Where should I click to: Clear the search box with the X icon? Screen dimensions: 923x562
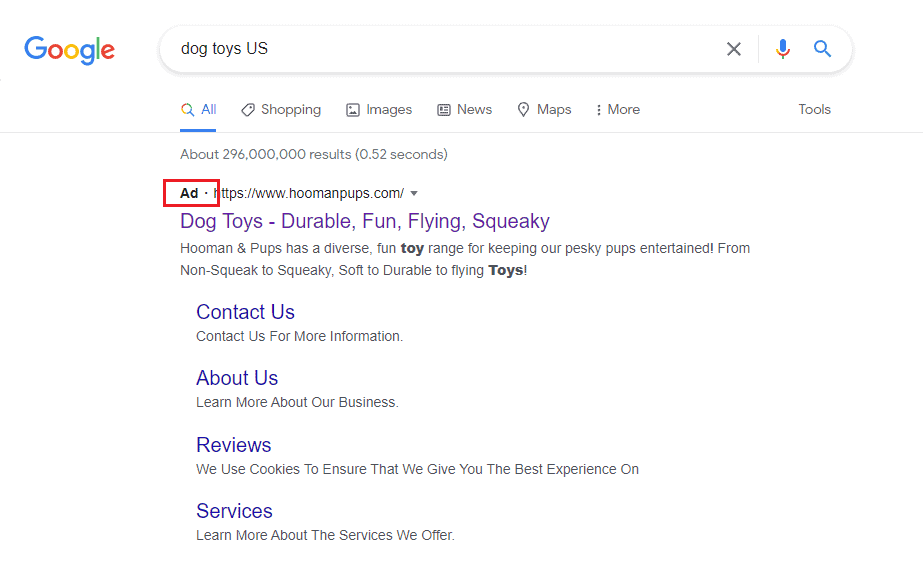point(733,49)
